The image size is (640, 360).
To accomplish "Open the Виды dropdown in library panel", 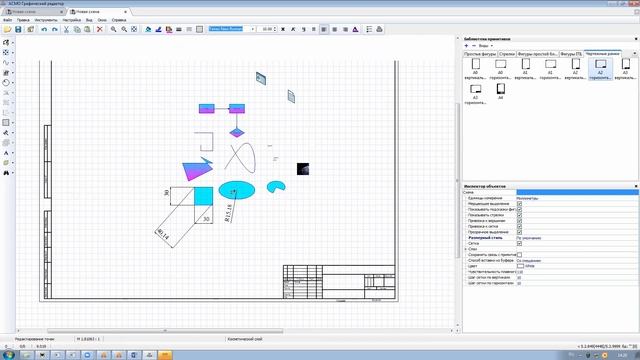I will click(x=486, y=46).
